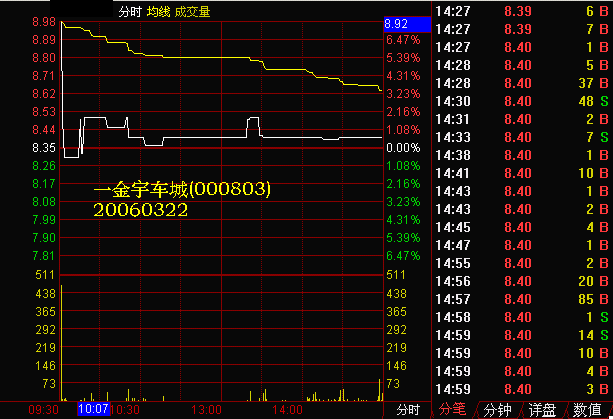Screen dimensions: 613x419
Task: Switch to the 分笔 tab
Action: tap(452, 409)
